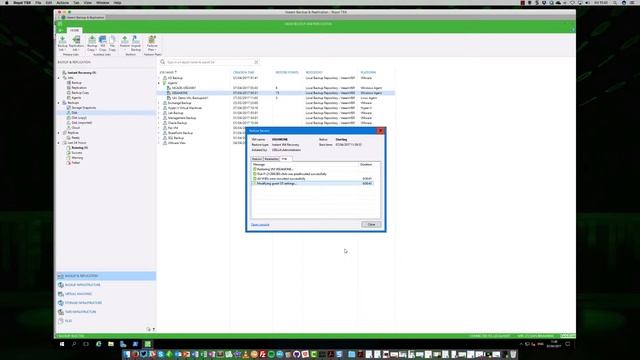Collapse the Replicas node in the tree
This screenshot has width=640, height=360.
coord(59,133)
